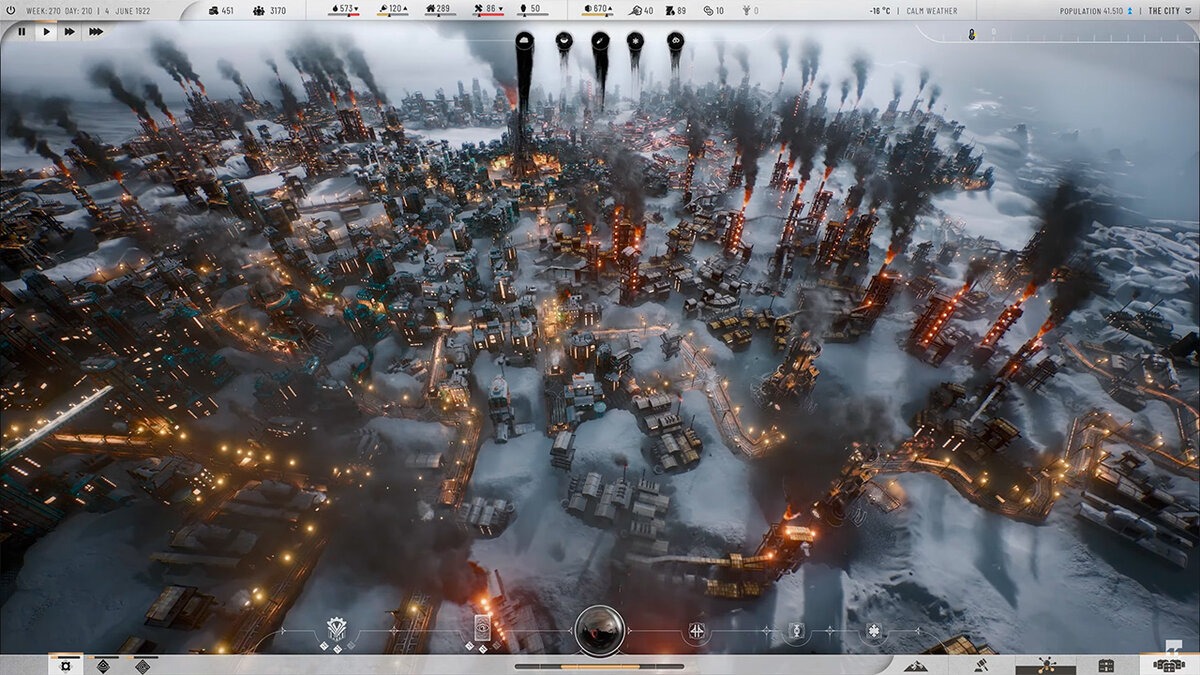View the greyed resource counter showing 0

pyautogui.click(x=748, y=10)
